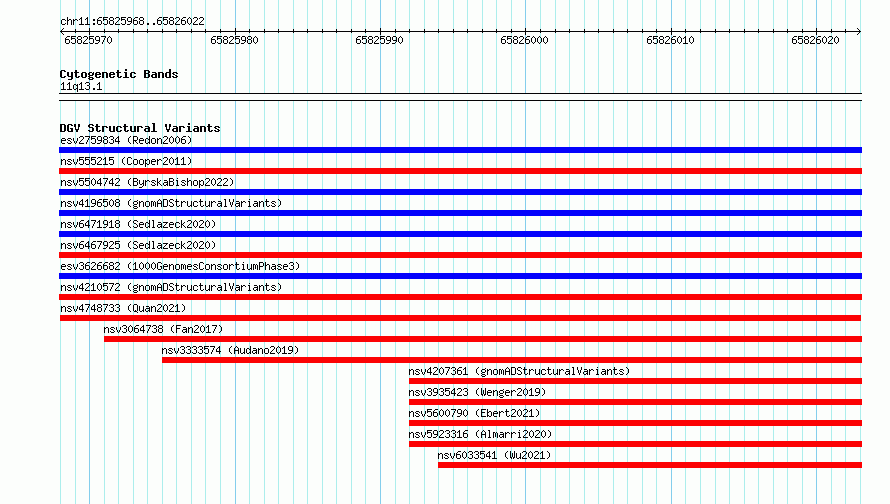Click the red bar under nsv555215
The height and width of the screenshot is (504, 890).
coord(460,171)
